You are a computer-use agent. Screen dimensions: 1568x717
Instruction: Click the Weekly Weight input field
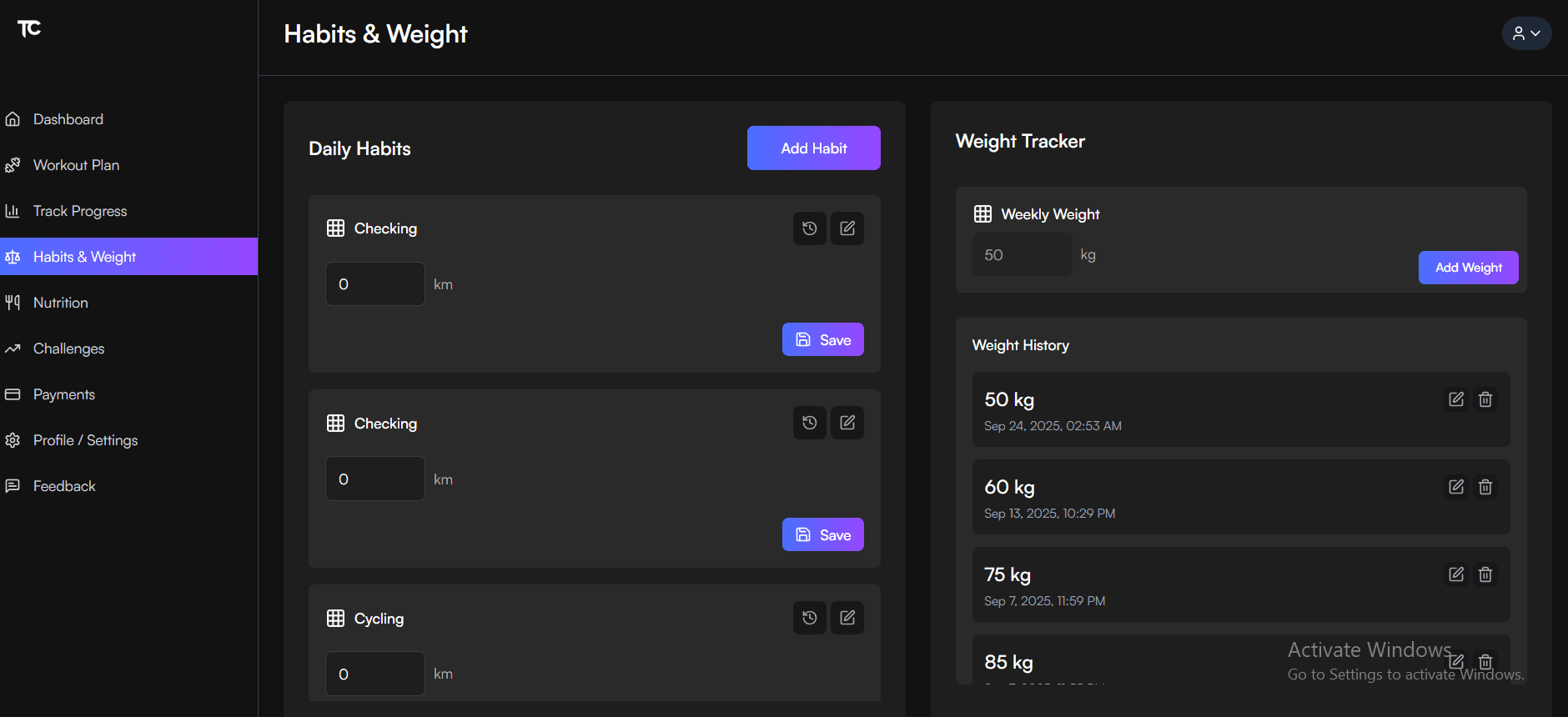click(x=1022, y=255)
